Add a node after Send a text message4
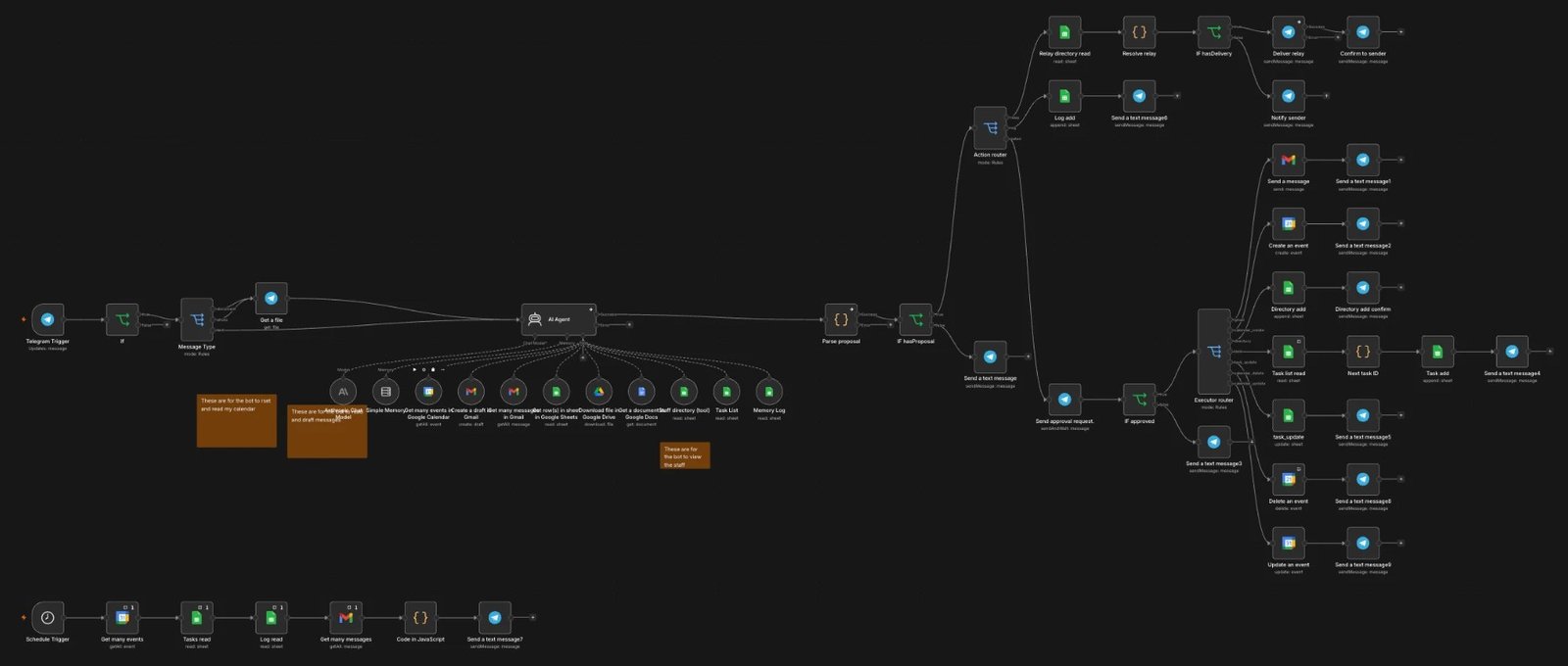This screenshot has height=666, width=1568. pos(1550,351)
